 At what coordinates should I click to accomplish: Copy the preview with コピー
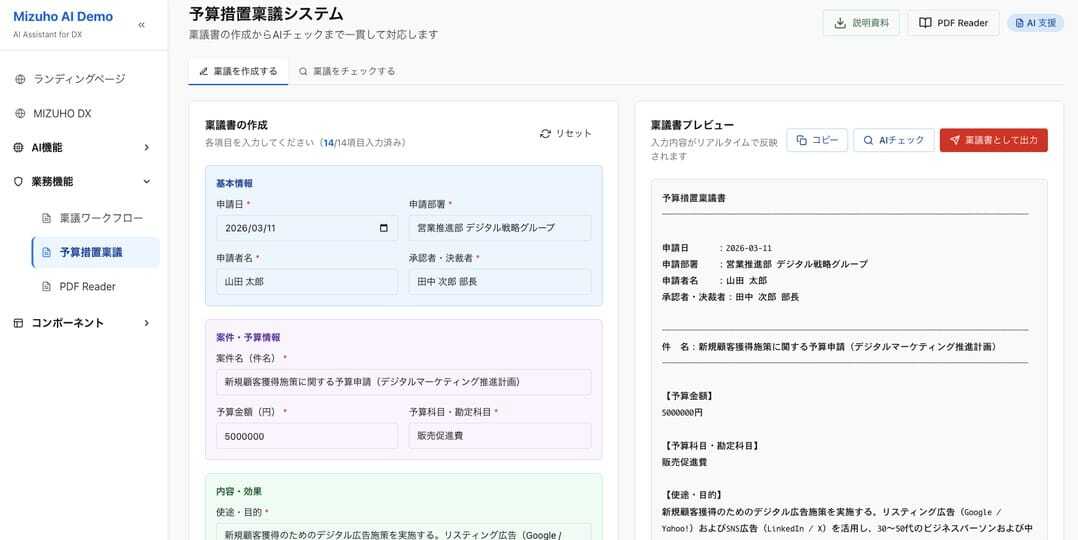(817, 140)
